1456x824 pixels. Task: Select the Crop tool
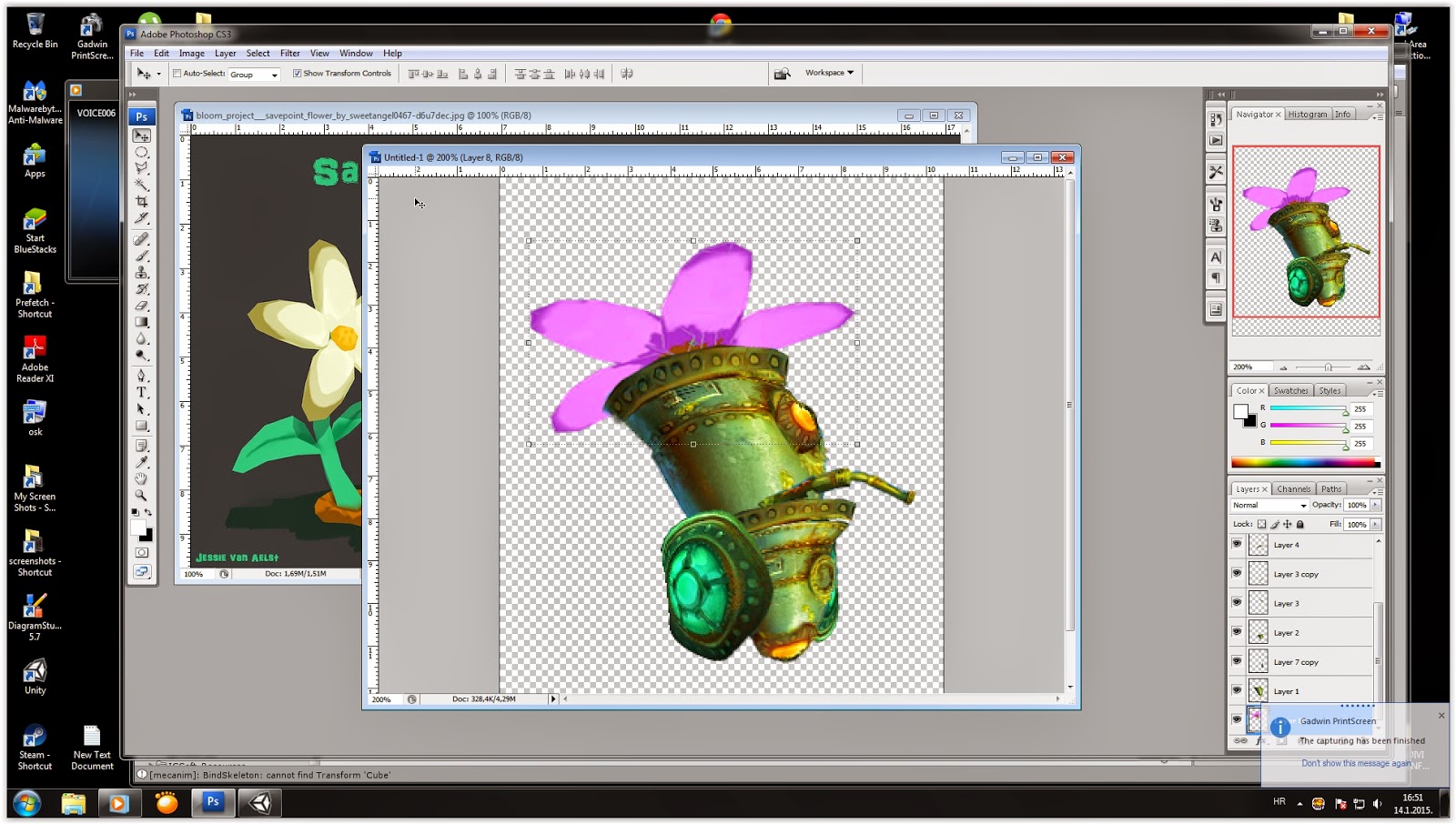pyautogui.click(x=142, y=202)
